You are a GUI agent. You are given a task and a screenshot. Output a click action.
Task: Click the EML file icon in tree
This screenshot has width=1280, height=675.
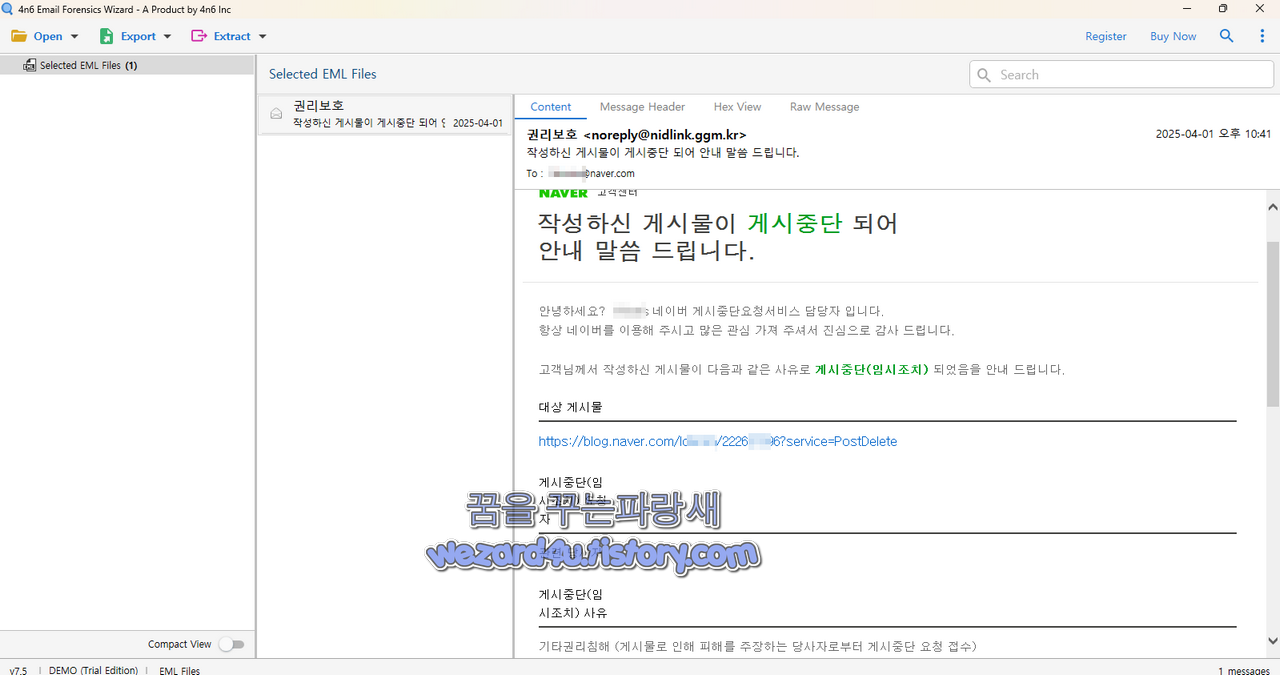[30, 65]
